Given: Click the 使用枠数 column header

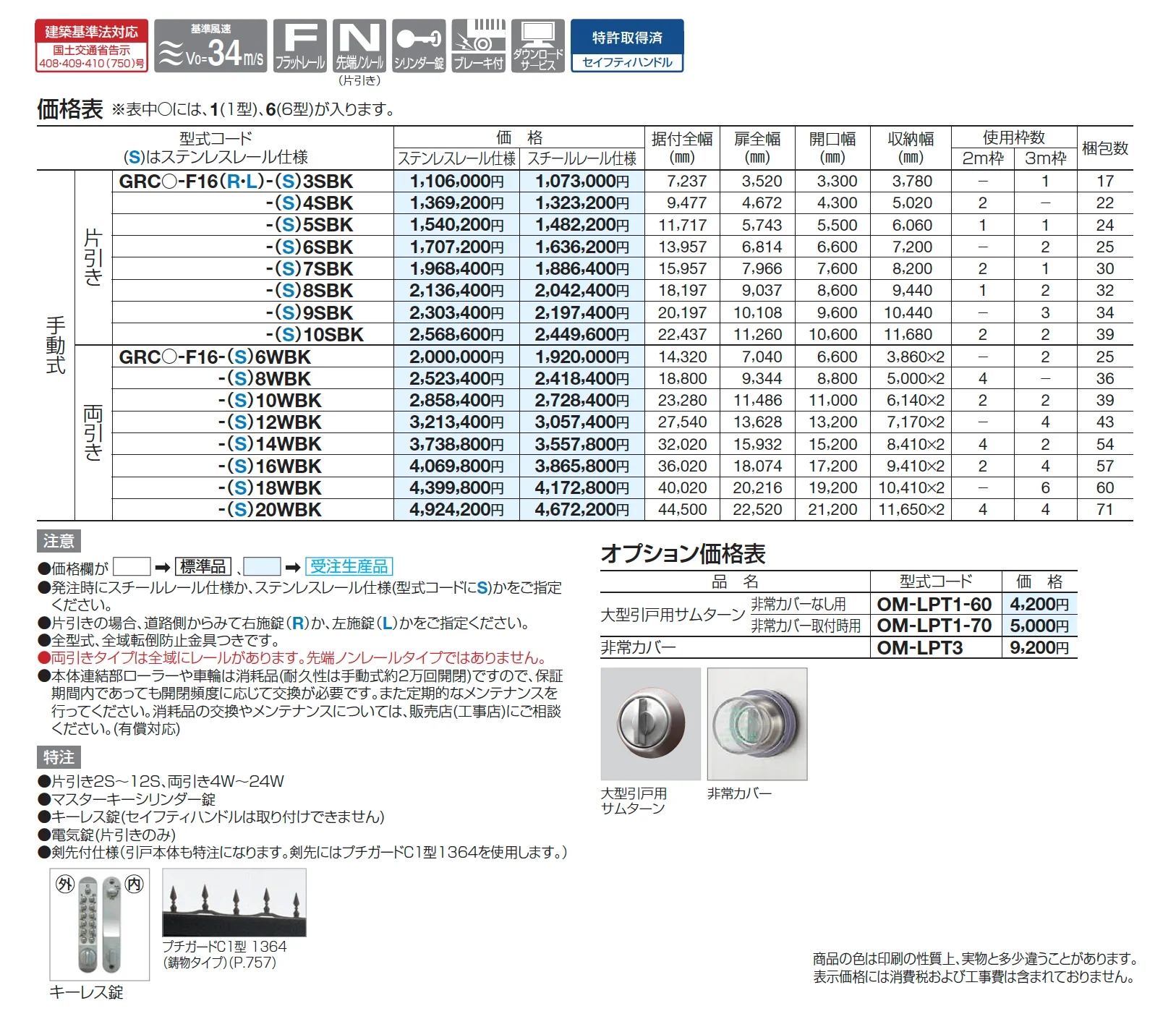Looking at the screenshot, I should point(1014,137).
